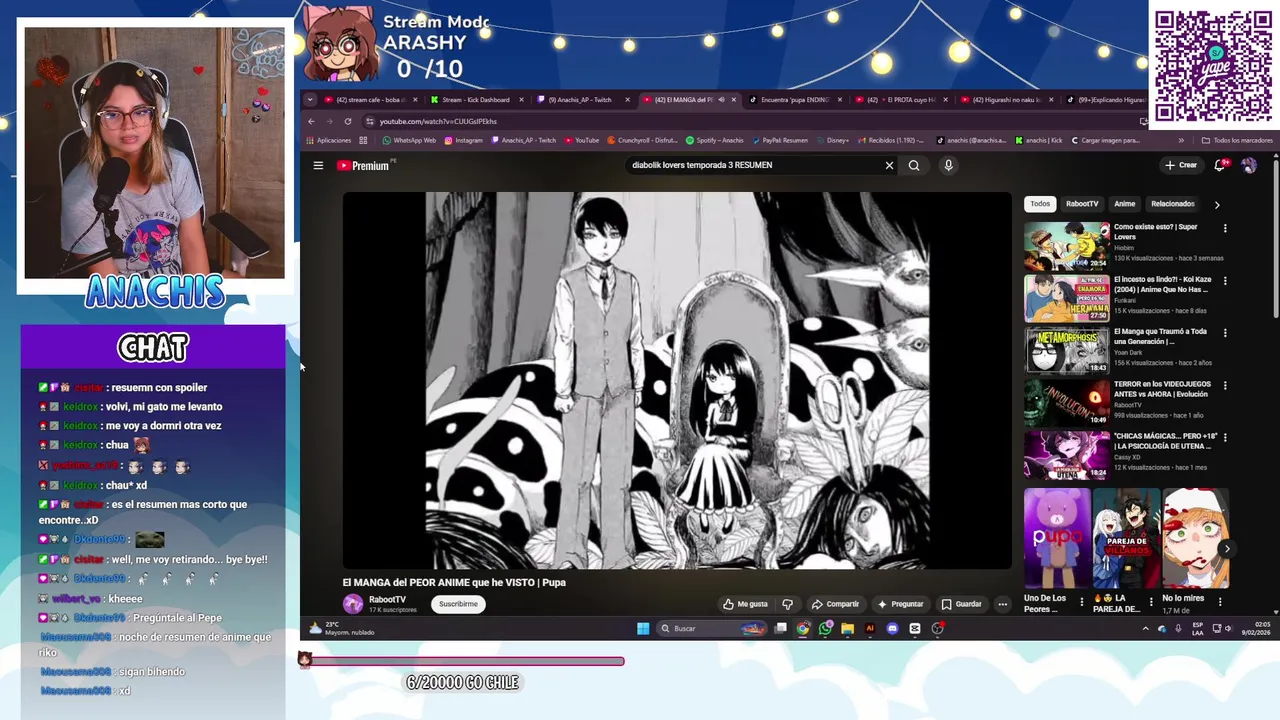Go to the YouTube Premium home logo
Viewport: 1280px width, 720px height.
point(364,166)
